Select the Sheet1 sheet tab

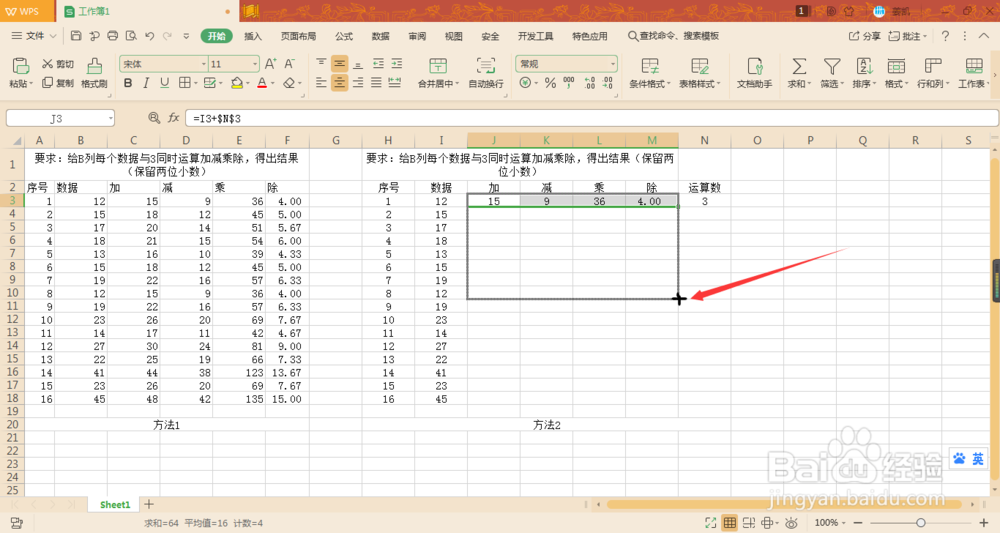click(115, 504)
